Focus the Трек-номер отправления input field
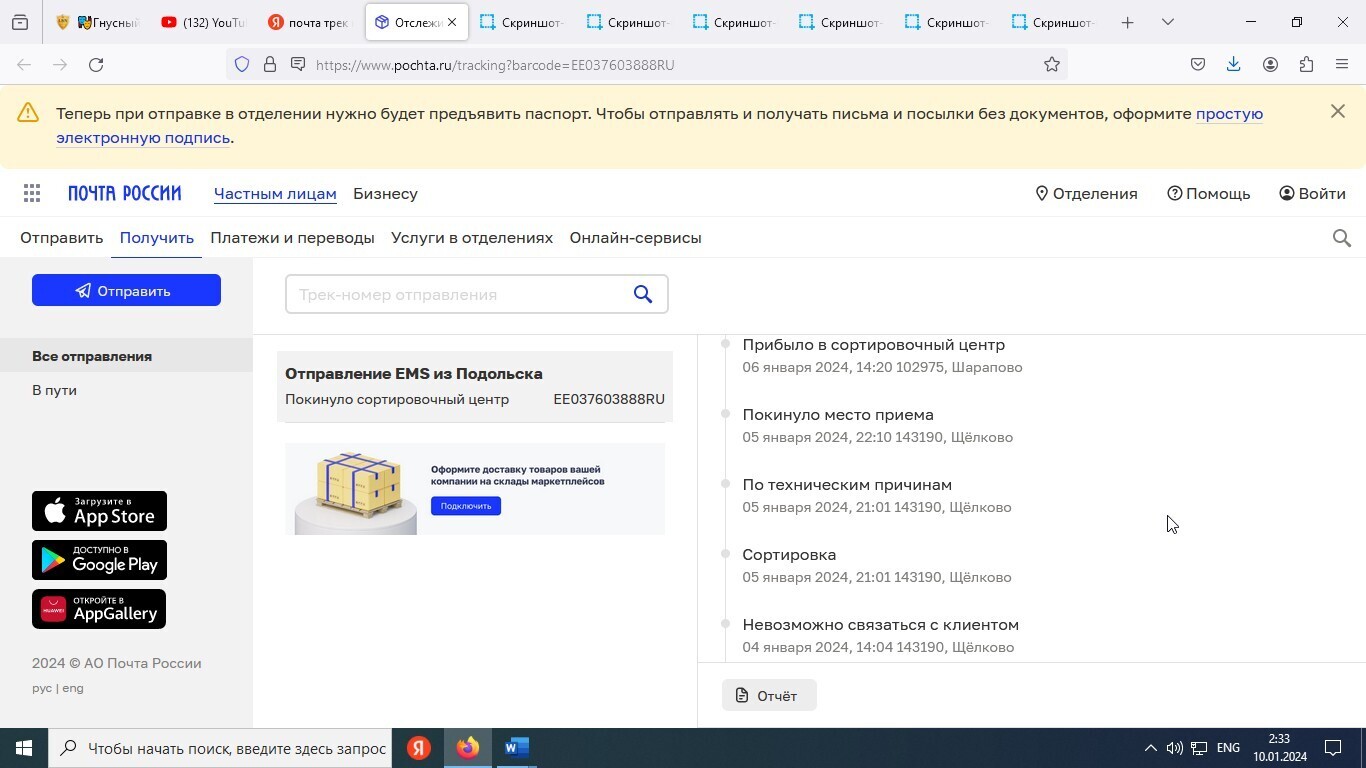This screenshot has height=768, width=1366. click(x=455, y=295)
